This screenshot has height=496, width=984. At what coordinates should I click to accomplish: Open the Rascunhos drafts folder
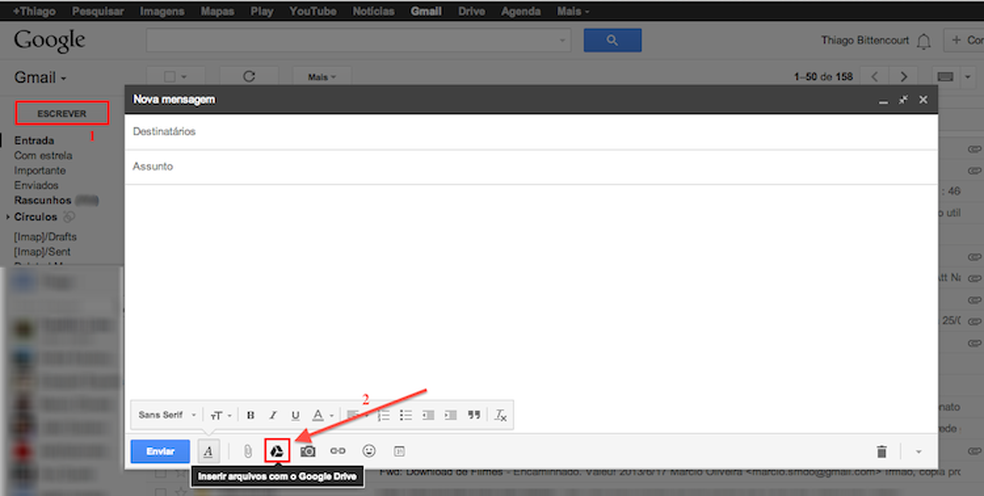click(x=43, y=201)
